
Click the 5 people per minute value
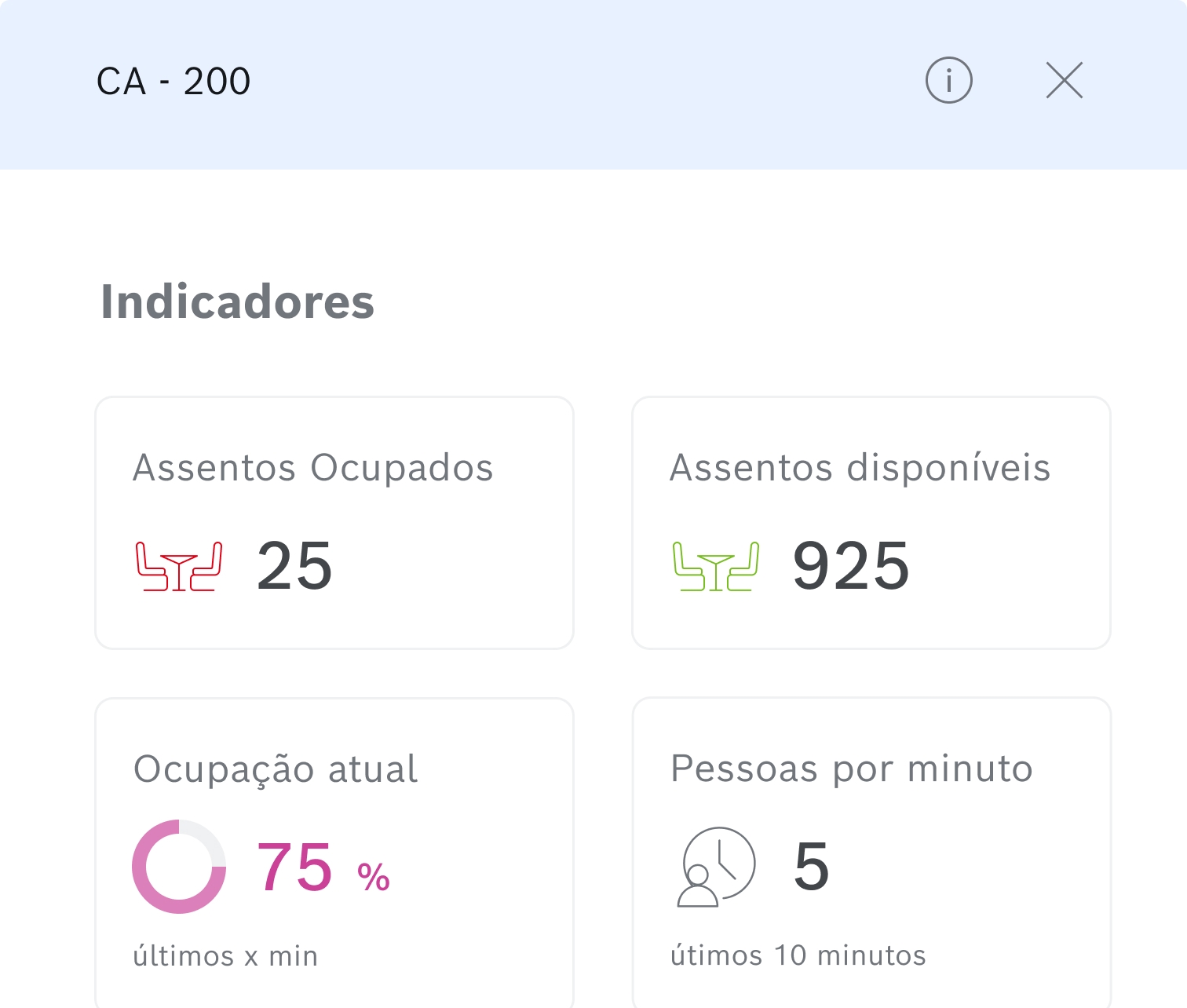click(x=812, y=867)
